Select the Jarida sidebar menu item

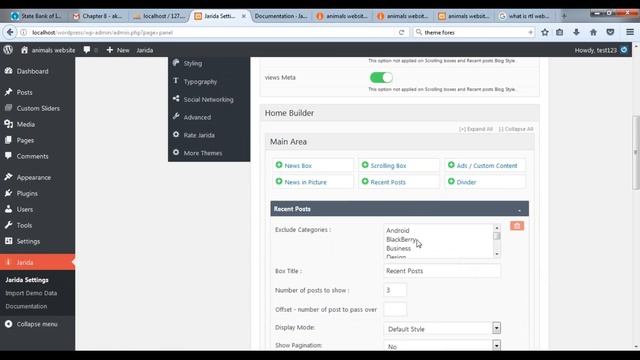pos(38,262)
